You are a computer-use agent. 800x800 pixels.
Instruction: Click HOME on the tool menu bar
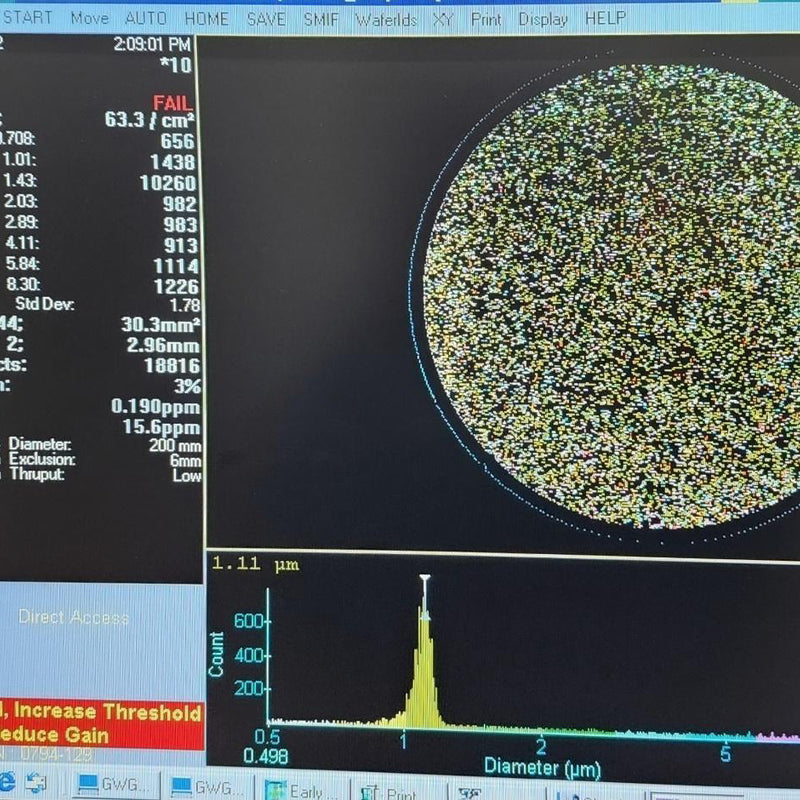[x=209, y=18]
